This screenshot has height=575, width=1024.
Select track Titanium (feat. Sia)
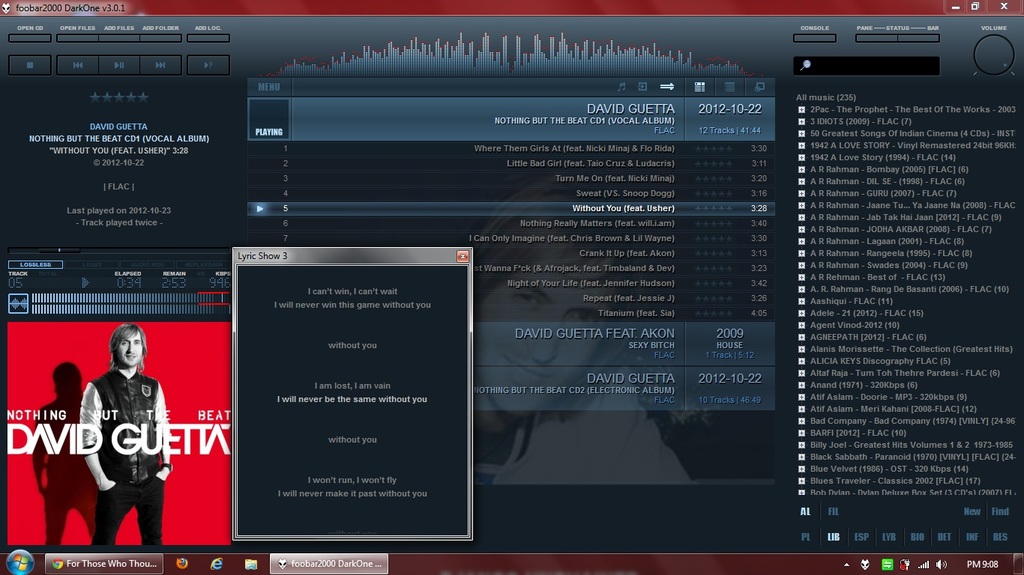pos(623,313)
